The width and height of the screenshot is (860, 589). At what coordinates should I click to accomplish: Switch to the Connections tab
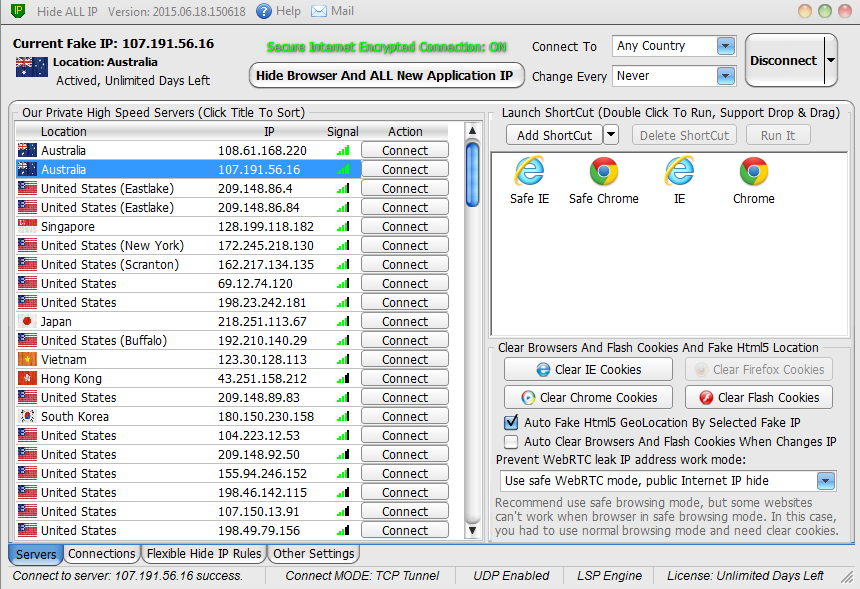[x=102, y=554]
